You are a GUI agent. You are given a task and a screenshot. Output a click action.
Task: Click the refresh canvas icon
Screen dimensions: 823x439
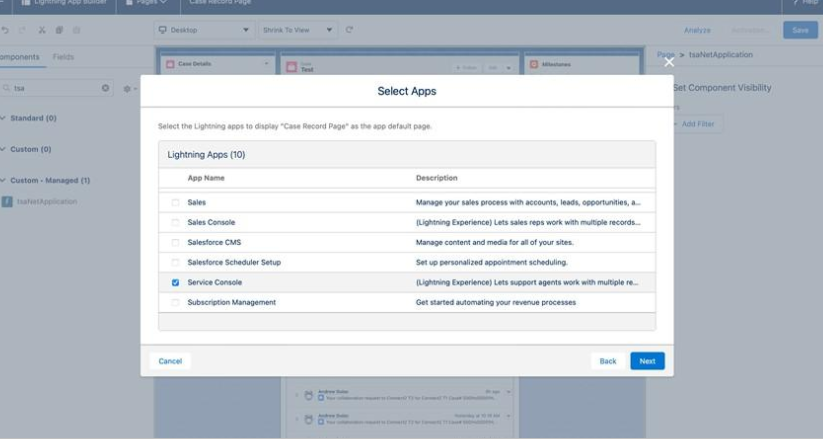(x=349, y=31)
